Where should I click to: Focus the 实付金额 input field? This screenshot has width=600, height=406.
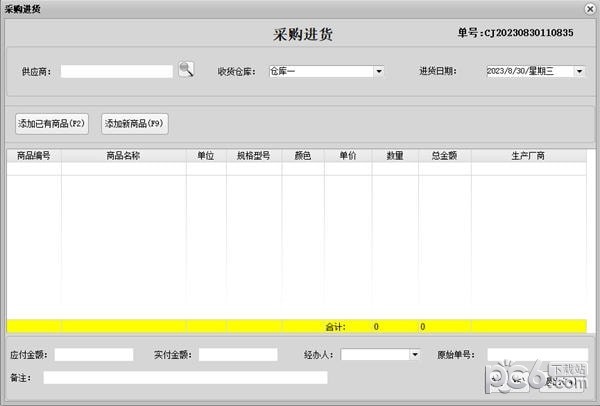pos(238,355)
